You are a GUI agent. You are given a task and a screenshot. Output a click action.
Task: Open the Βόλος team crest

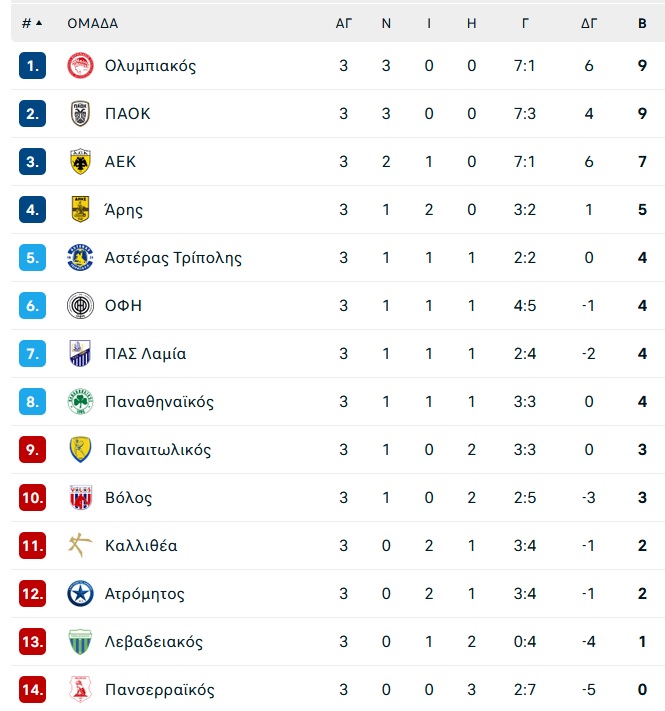point(80,497)
